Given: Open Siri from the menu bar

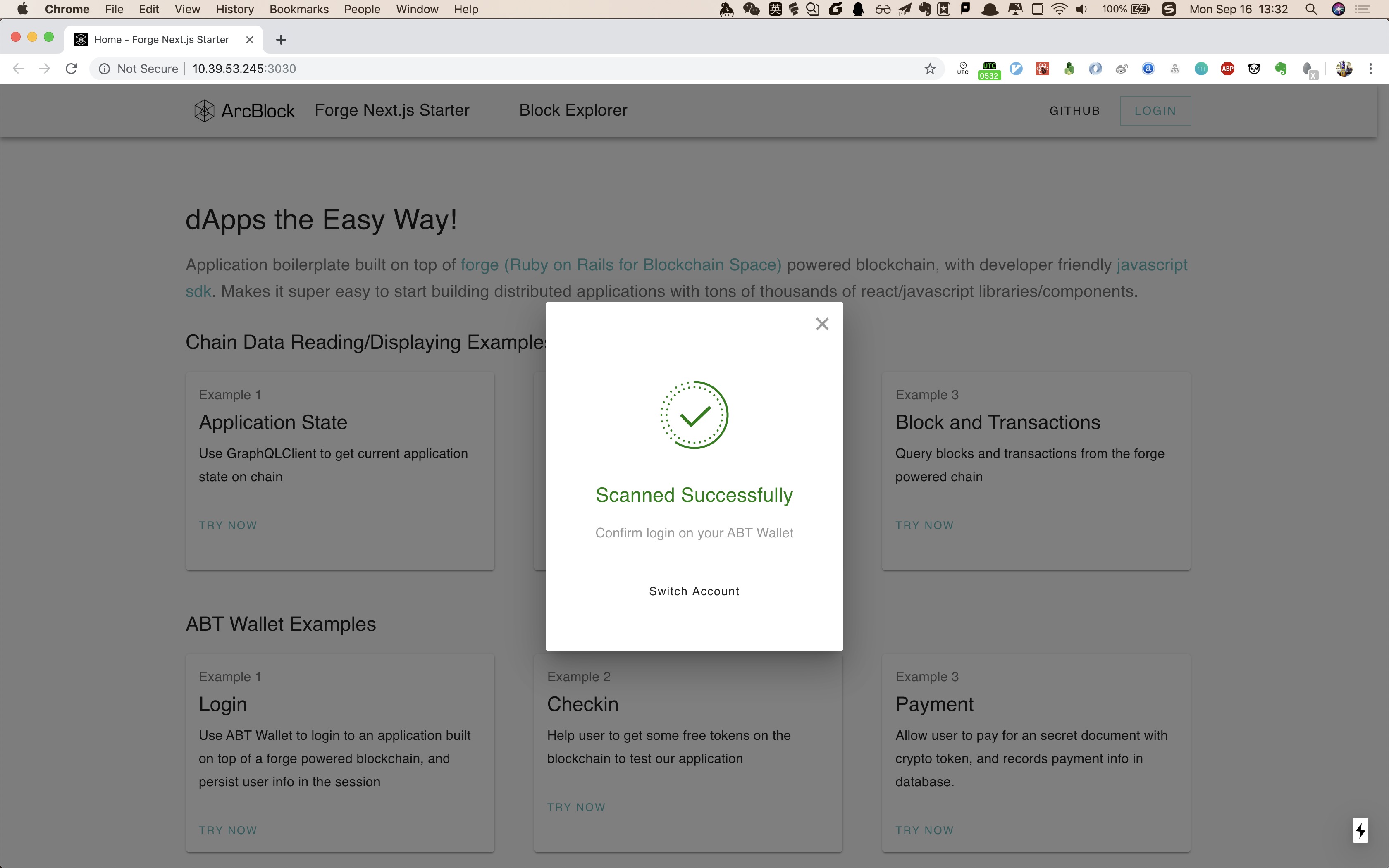Looking at the screenshot, I should (1338, 9).
